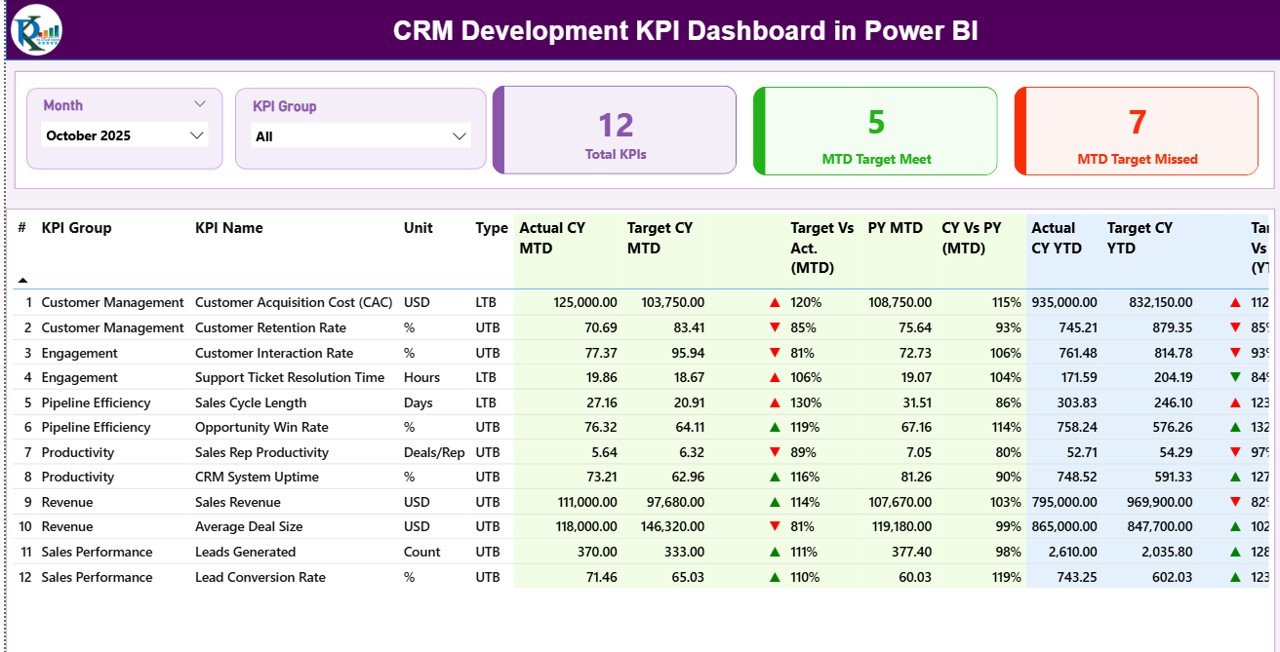Screen dimensions: 1280x652
Task: Select the Total KPIs card showing 12
Action: click(614, 130)
